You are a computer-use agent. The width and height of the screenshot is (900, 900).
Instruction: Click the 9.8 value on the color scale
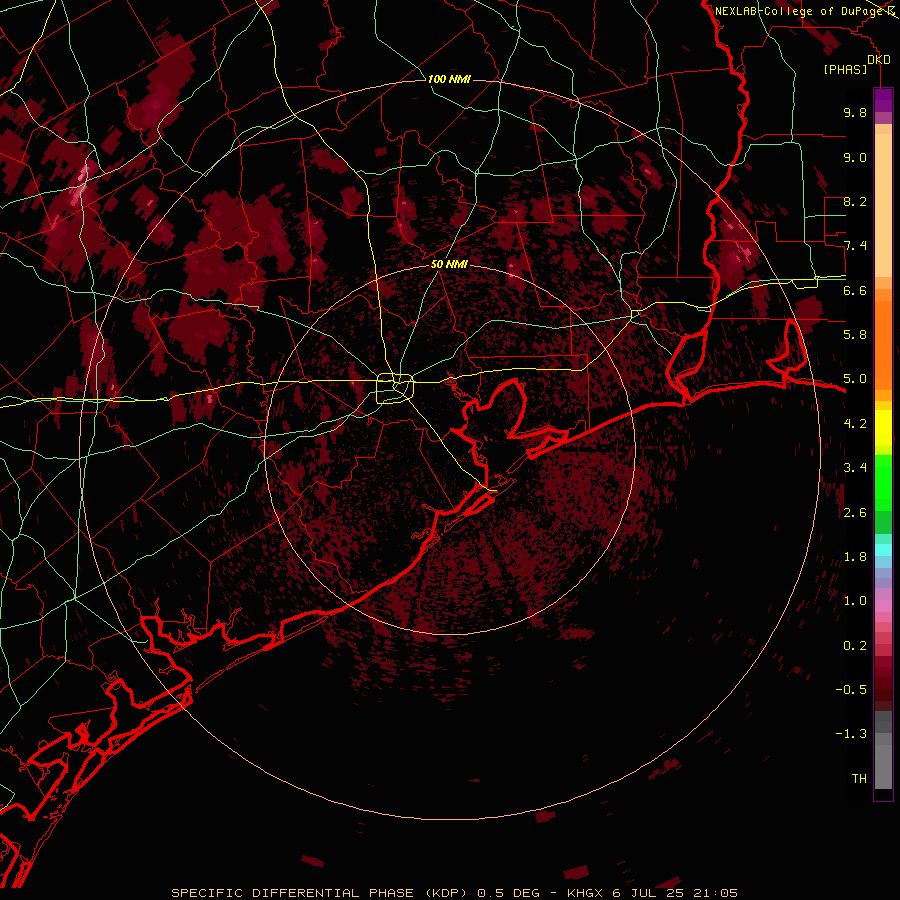(x=855, y=112)
